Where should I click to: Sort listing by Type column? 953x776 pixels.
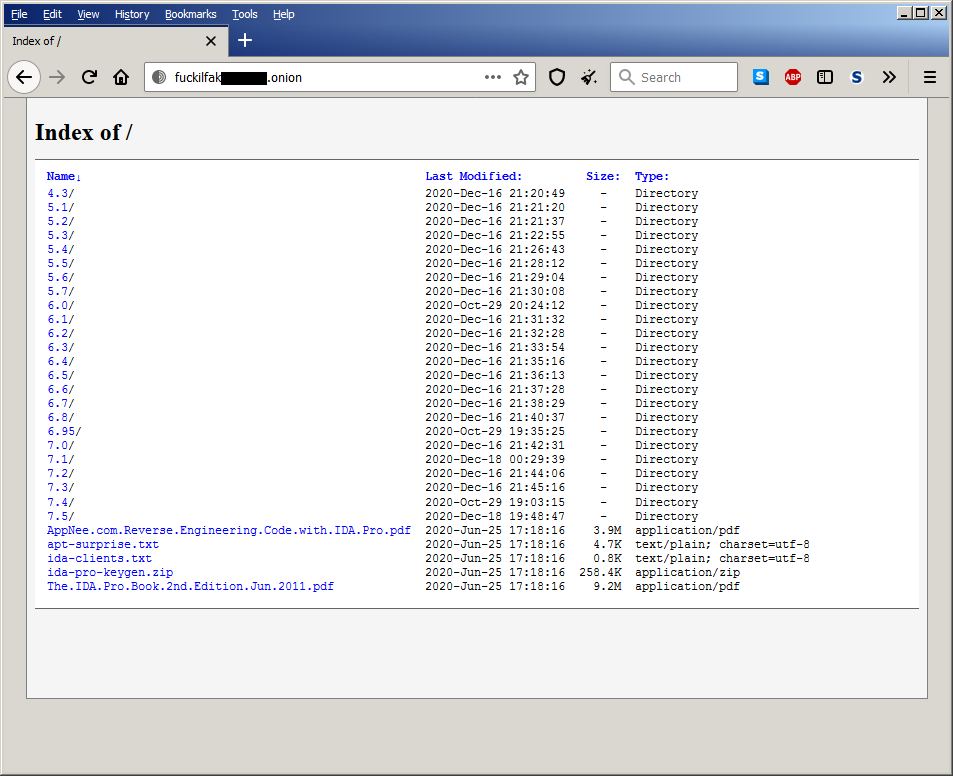652,176
